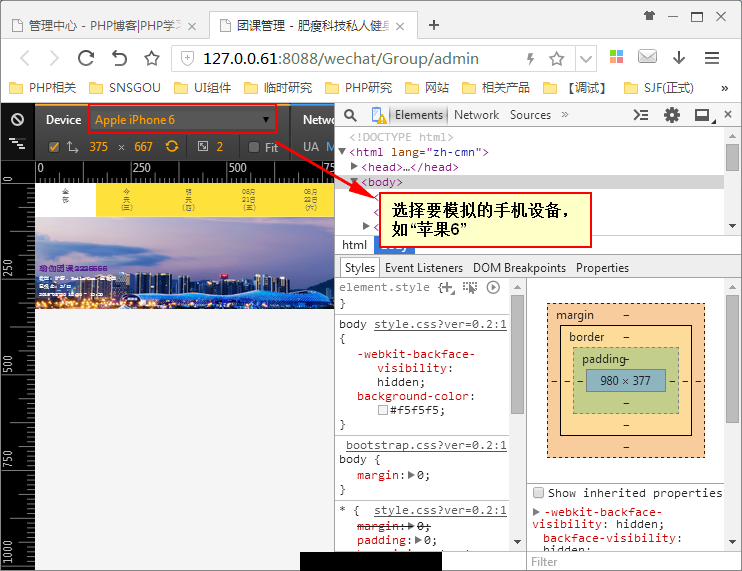Click the disable device emulation icon
Viewport: 742px width, 571px height.
point(18,119)
